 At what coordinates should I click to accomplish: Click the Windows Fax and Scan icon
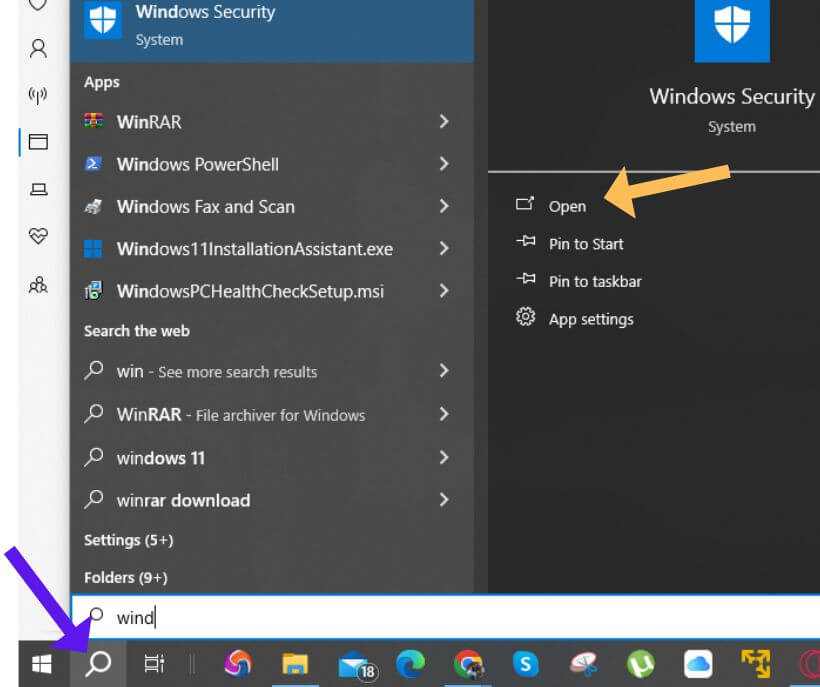click(x=93, y=207)
